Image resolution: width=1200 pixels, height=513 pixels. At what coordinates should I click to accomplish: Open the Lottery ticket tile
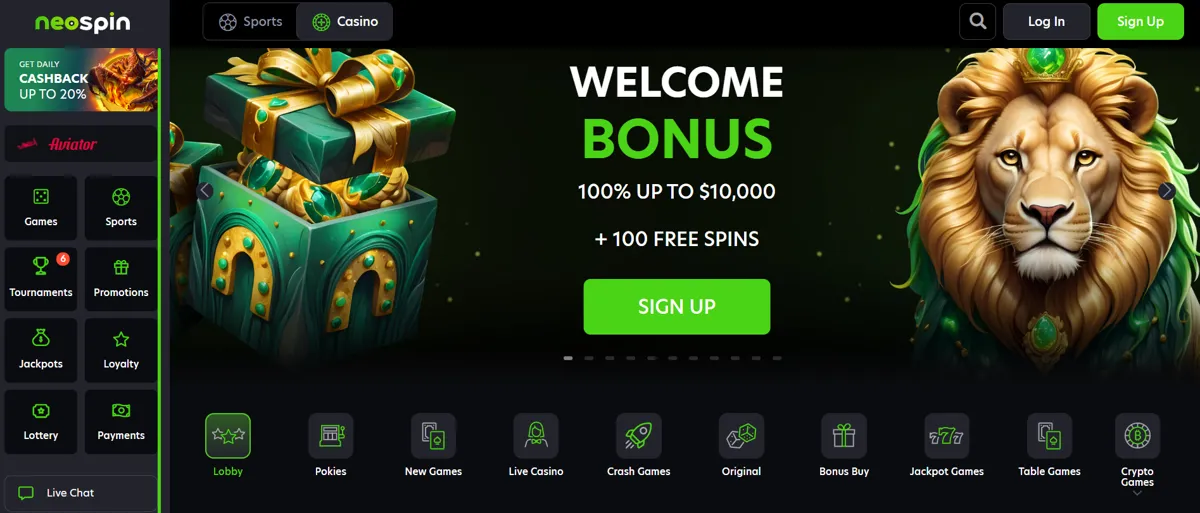point(41,419)
